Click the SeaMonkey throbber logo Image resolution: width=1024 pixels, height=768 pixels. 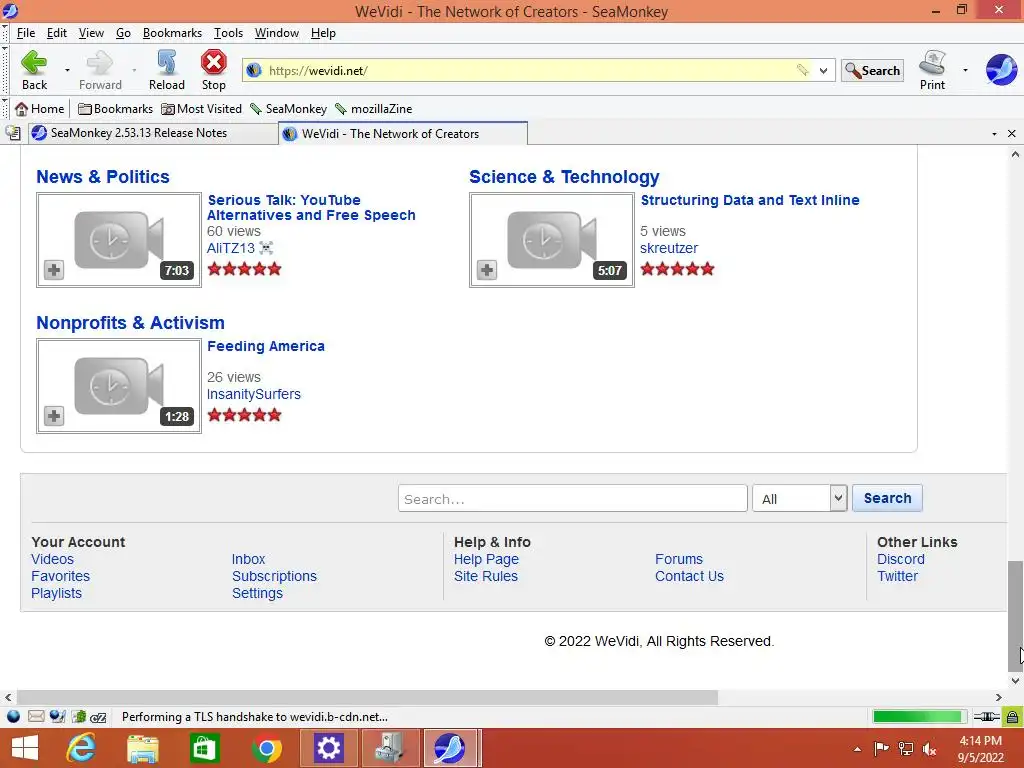(1001, 70)
